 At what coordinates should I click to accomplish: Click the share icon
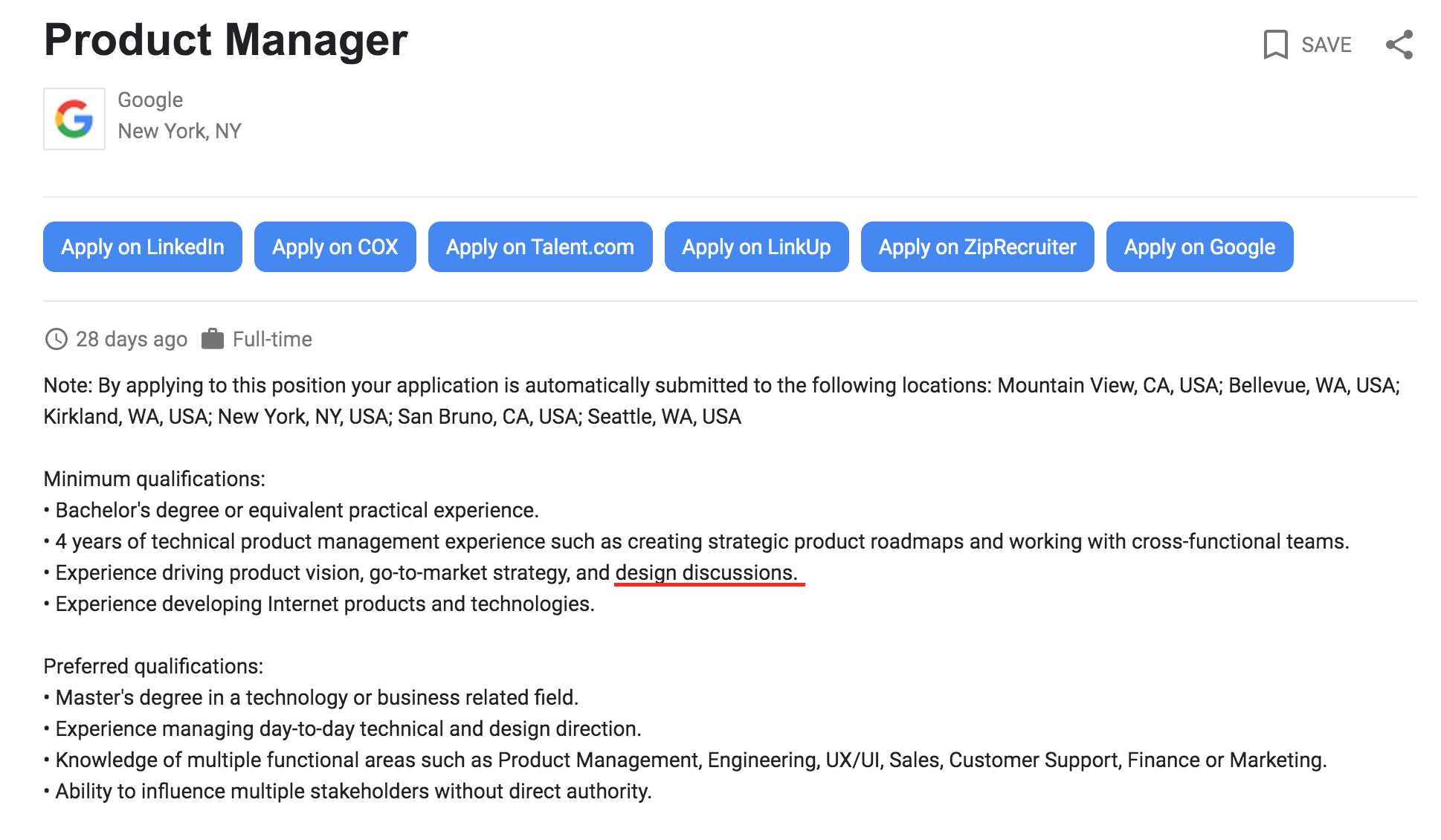point(1399,45)
